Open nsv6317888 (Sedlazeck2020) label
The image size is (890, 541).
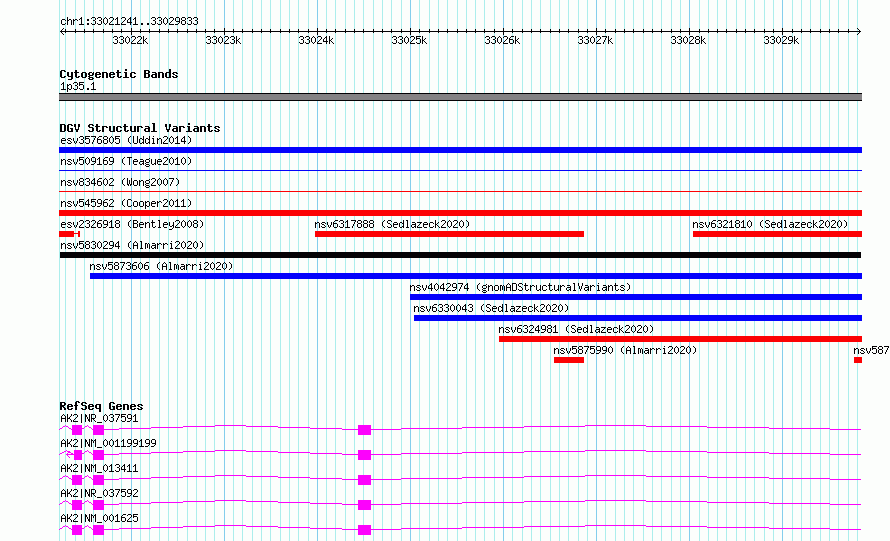click(392, 224)
